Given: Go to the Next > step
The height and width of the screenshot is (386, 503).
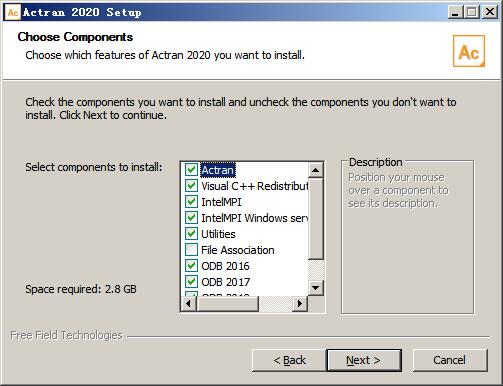Looking at the screenshot, I should [364, 360].
